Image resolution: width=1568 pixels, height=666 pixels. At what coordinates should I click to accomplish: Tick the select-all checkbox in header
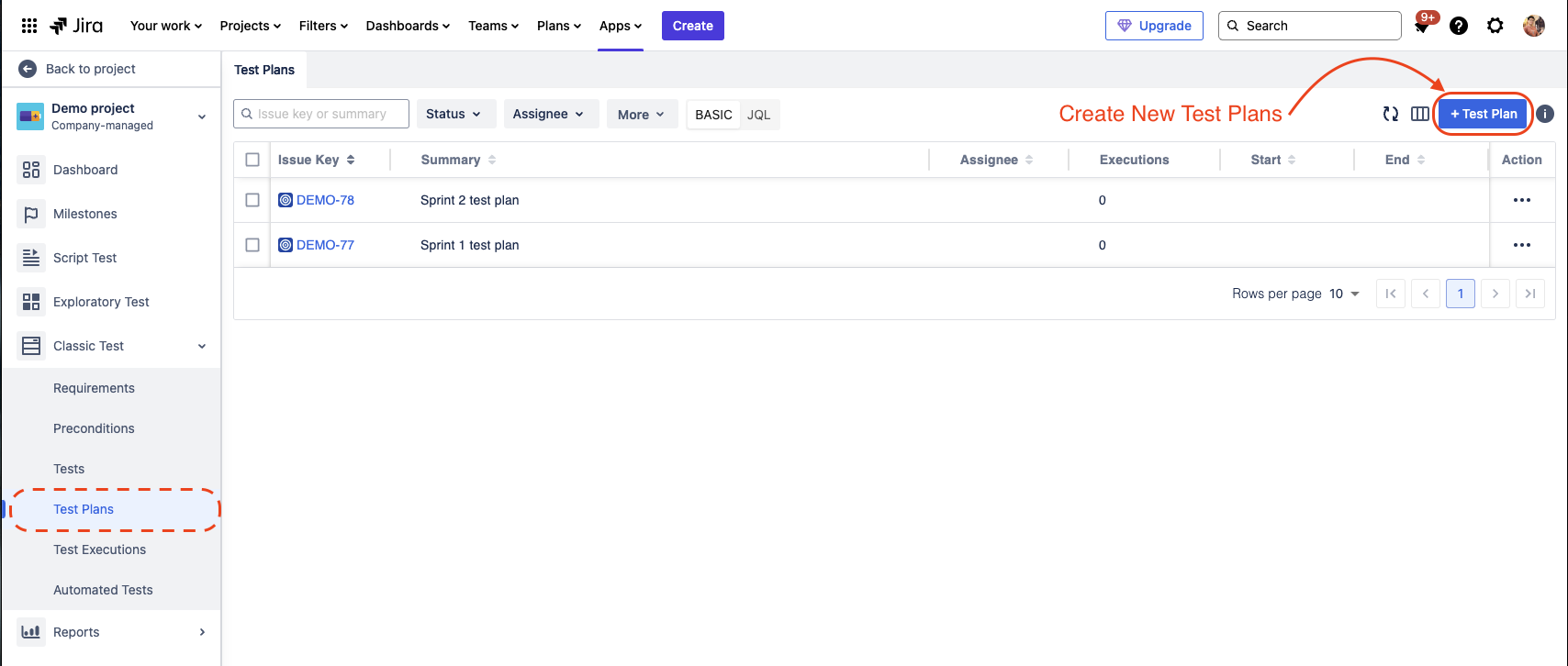tap(252, 160)
